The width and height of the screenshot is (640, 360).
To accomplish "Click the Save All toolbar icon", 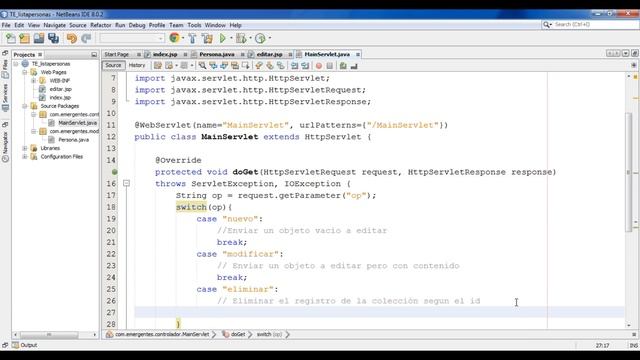I will point(53,38).
